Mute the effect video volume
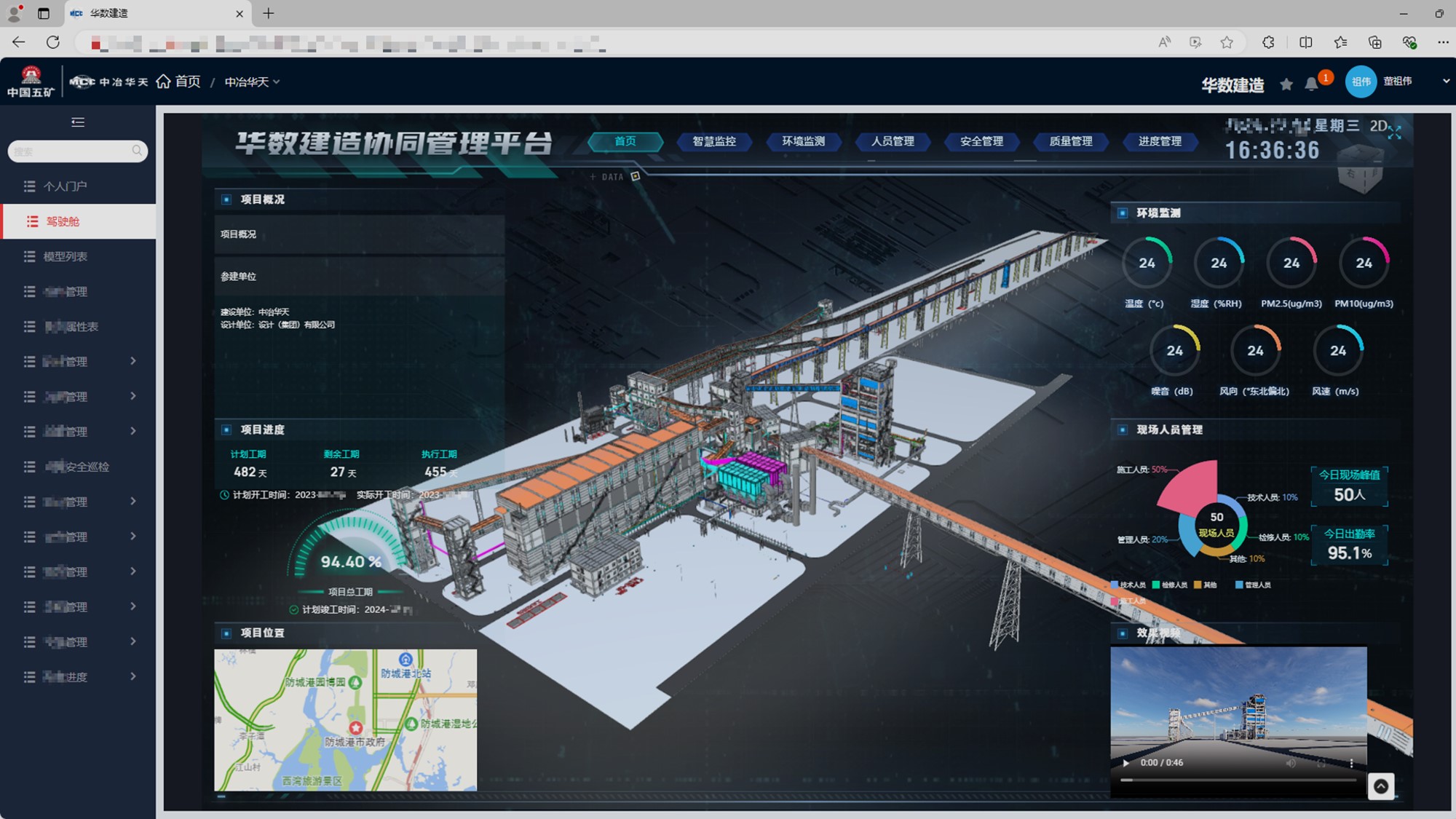The height and width of the screenshot is (819, 1456). click(x=1291, y=763)
